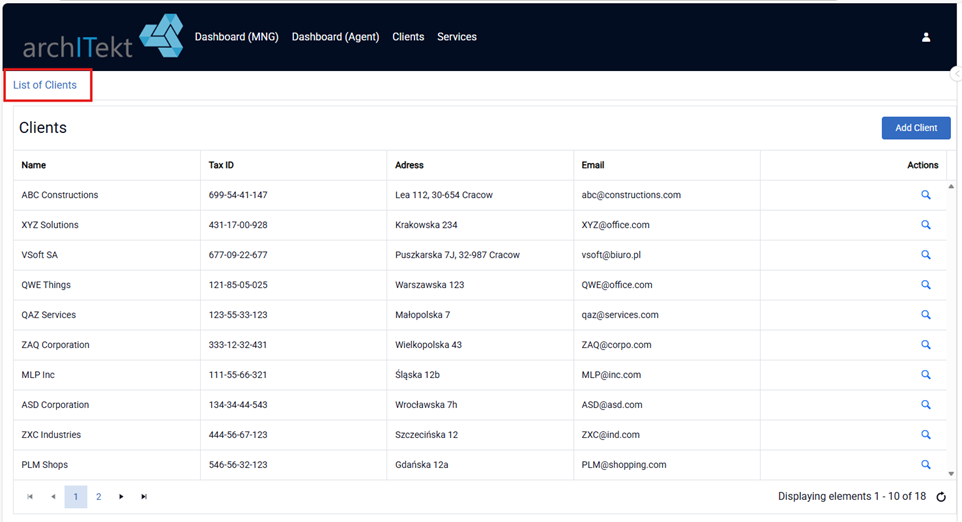Image resolution: width=962 pixels, height=522 pixels.
Task: Open Dashboard (Agent) menu item
Action: [336, 37]
